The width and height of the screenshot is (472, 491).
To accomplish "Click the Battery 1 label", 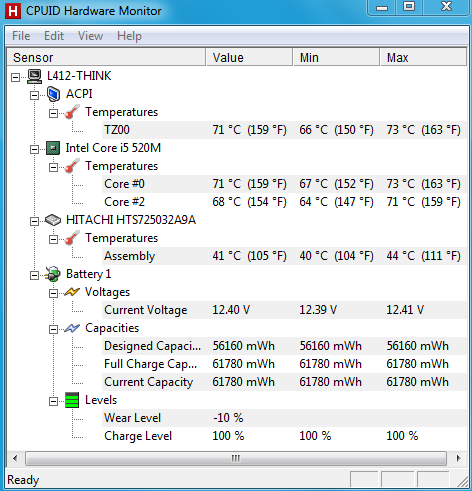I will pyautogui.click(x=88, y=274).
